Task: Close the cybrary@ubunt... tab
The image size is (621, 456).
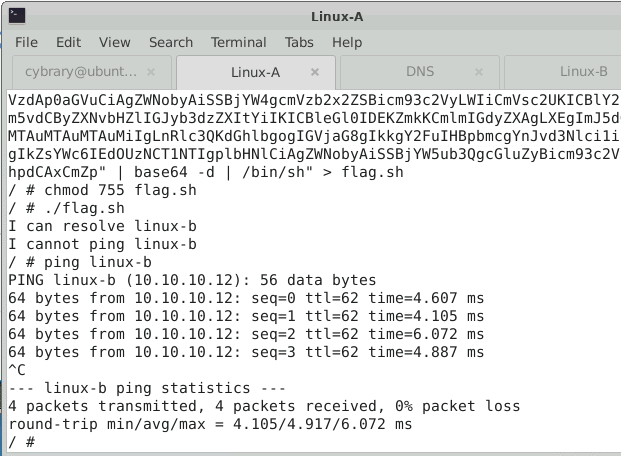Action: click(x=152, y=72)
